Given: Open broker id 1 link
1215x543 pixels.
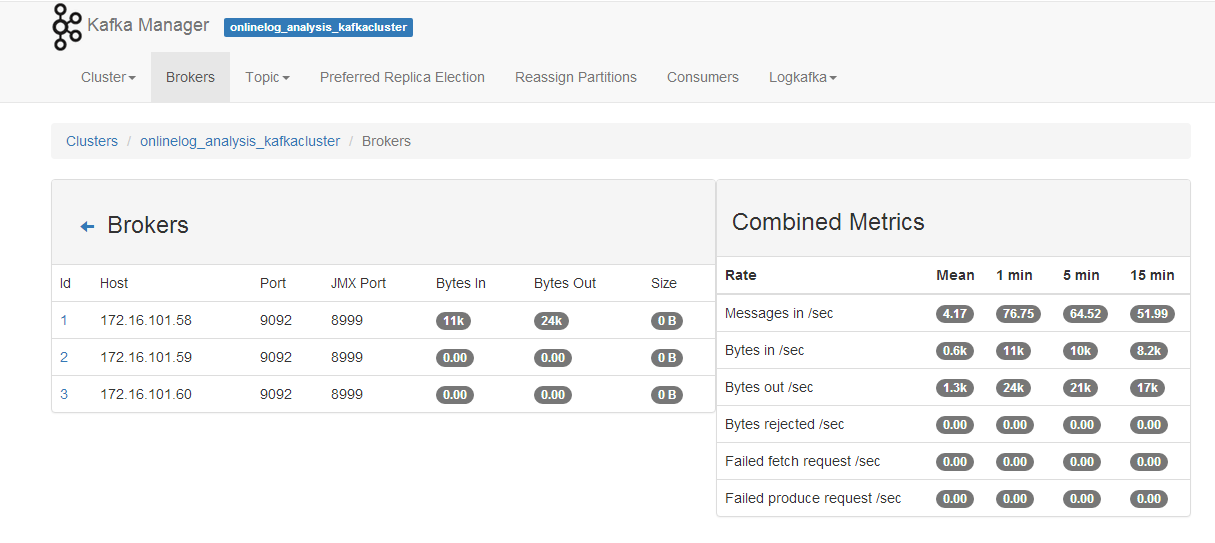Looking at the screenshot, I should pos(64,320).
